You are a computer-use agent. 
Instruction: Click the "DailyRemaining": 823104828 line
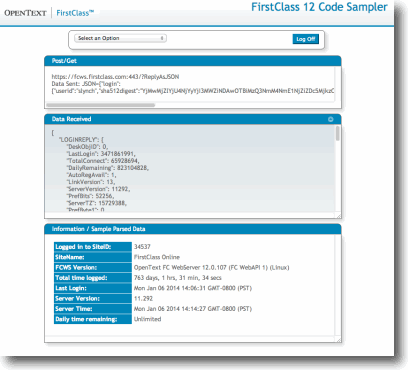click(108, 168)
